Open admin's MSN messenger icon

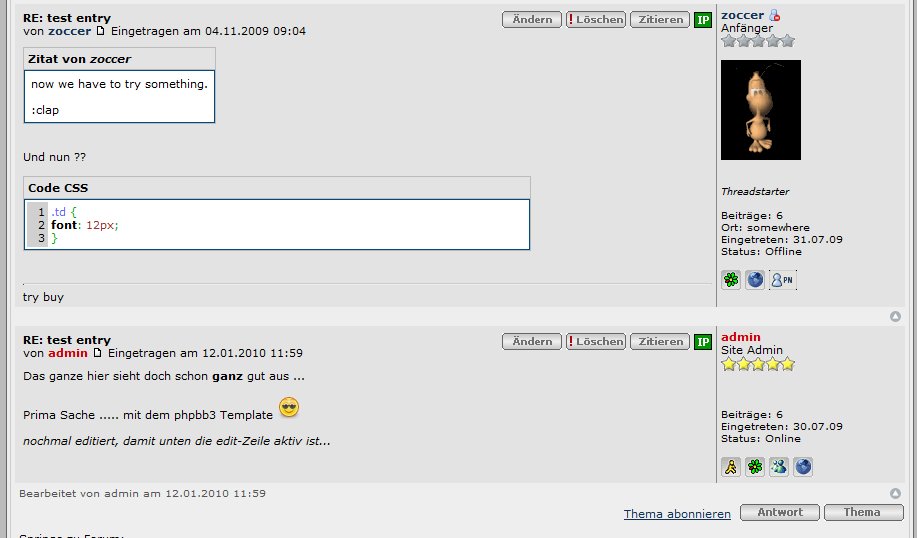tap(779, 467)
